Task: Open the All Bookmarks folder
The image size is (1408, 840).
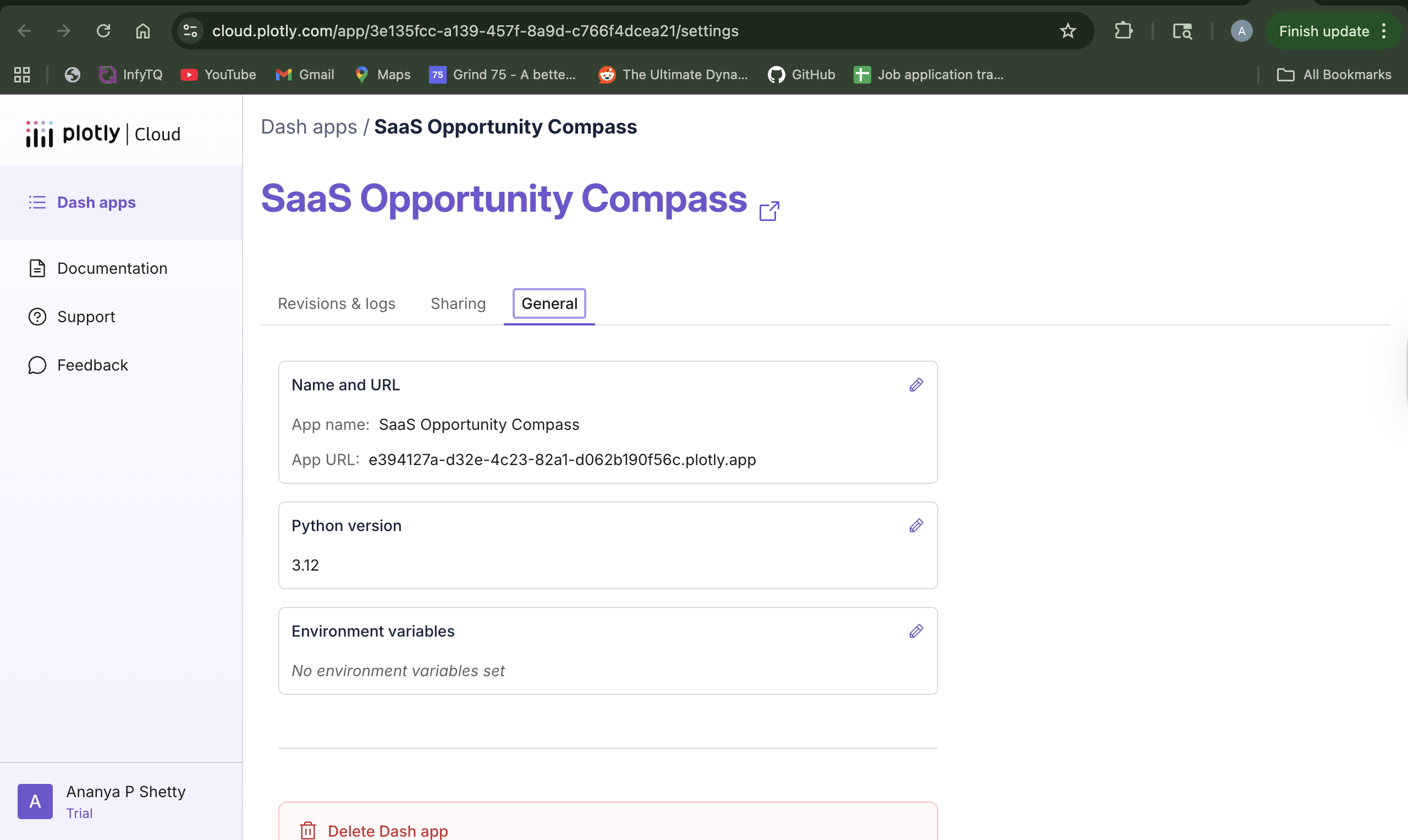Action: [x=1333, y=75]
